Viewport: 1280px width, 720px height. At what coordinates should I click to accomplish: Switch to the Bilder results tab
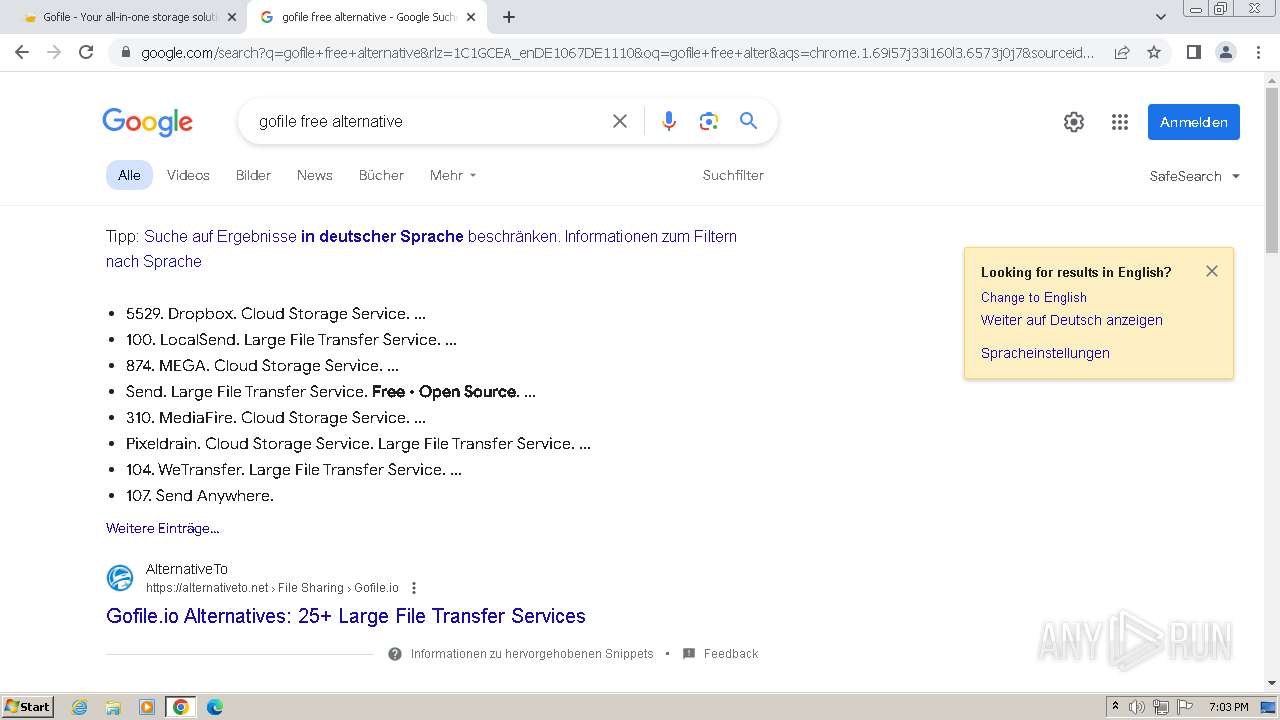253,175
